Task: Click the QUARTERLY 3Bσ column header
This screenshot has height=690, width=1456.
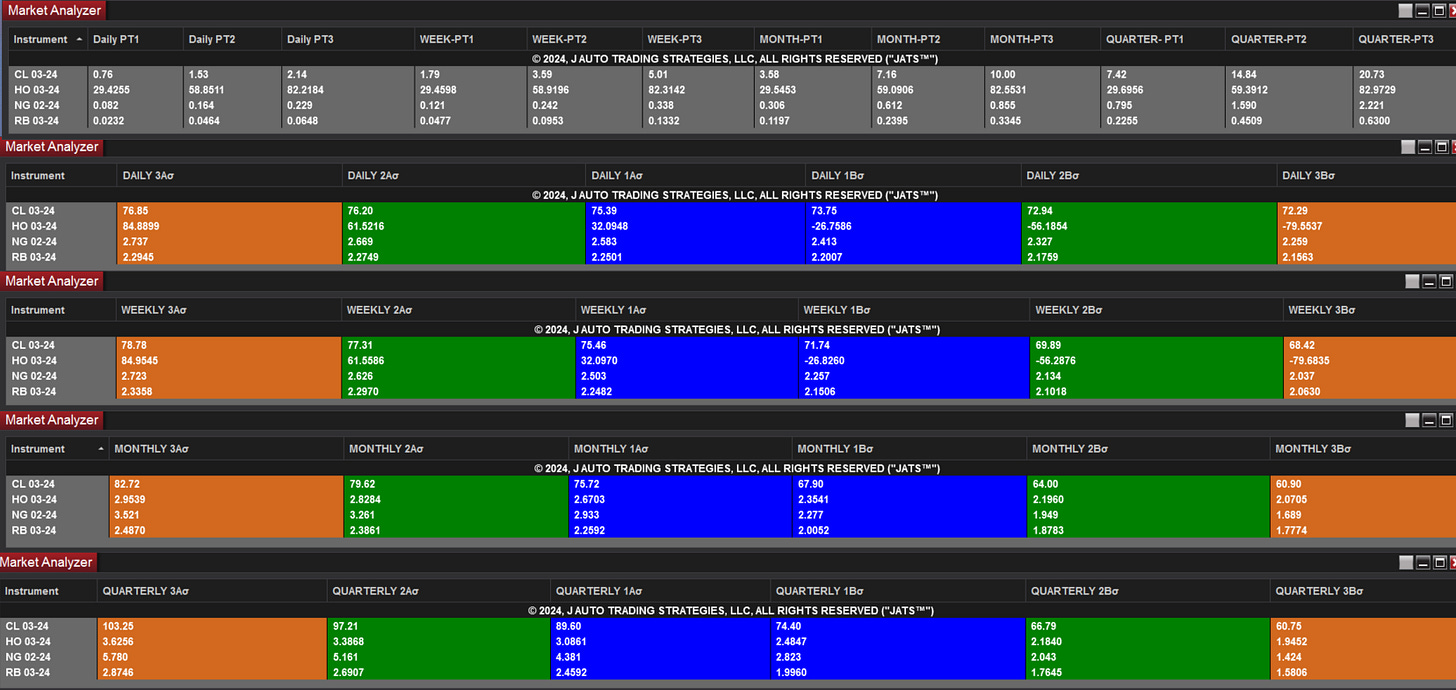Action: click(x=1363, y=591)
